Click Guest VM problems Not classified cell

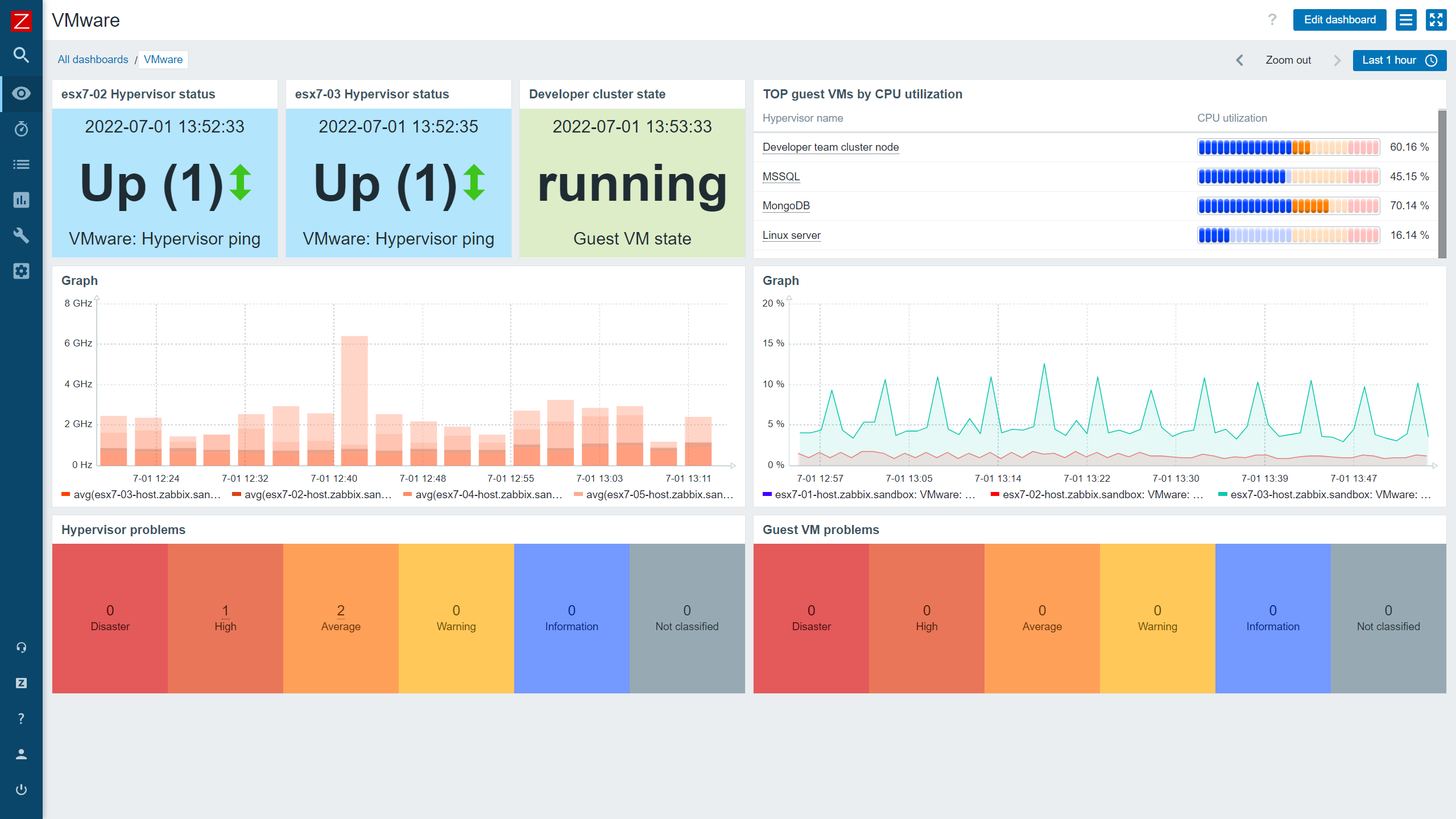(x=1388, y=618)
